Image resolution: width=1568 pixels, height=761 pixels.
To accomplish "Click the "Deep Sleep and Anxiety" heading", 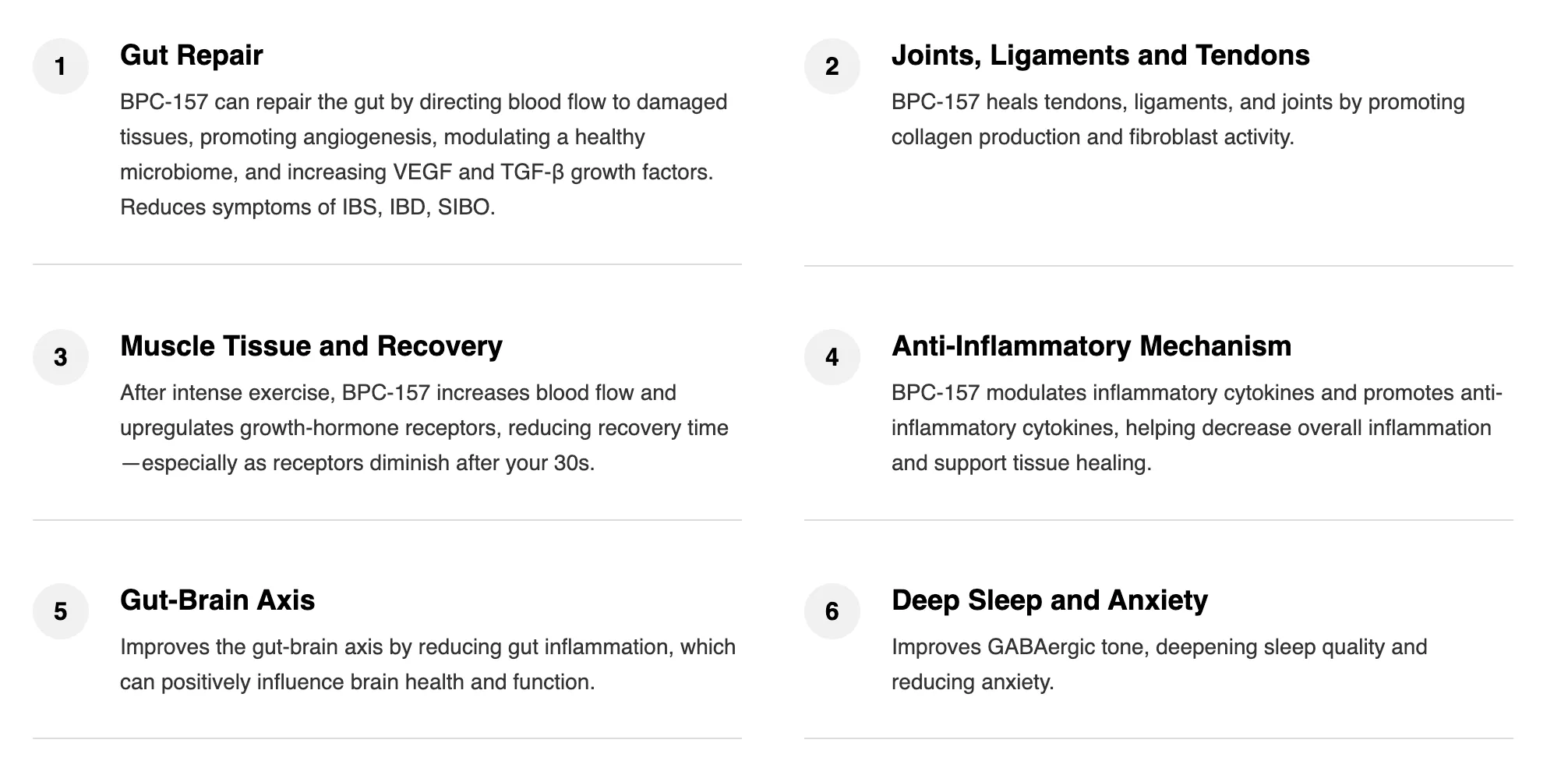I will 1049,600.
